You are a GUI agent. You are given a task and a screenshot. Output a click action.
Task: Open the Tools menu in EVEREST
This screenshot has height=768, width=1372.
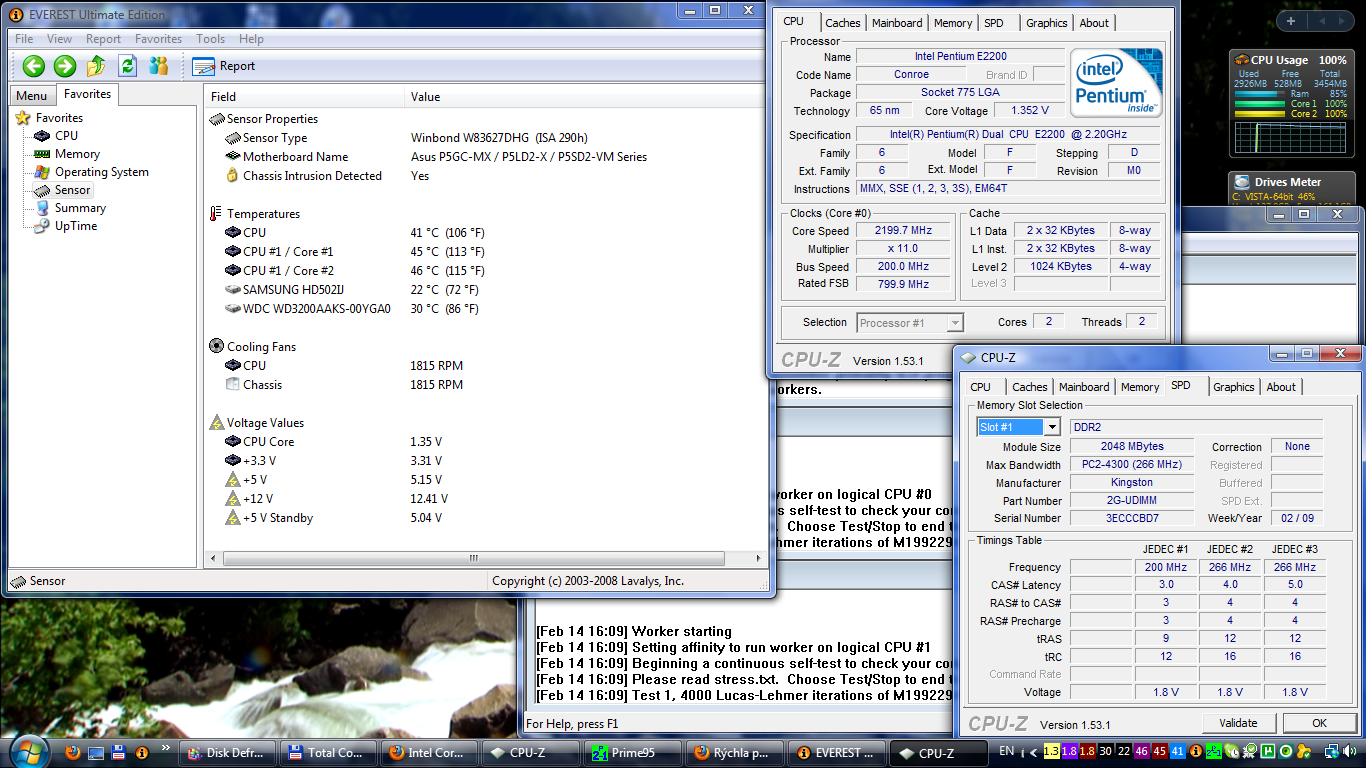point(210,39)
